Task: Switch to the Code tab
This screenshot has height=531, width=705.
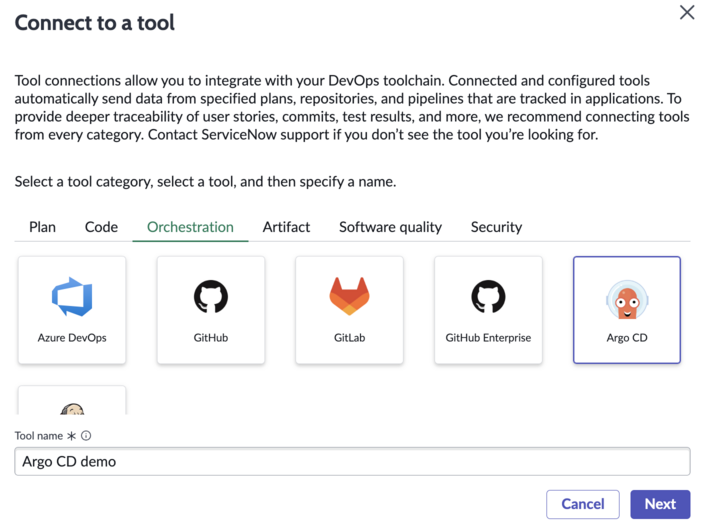Action: 101,227
